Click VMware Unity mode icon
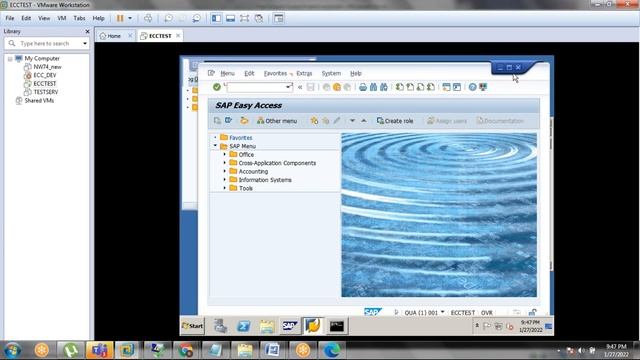Viewport: 640px width, 360px height. click(259, 18)
